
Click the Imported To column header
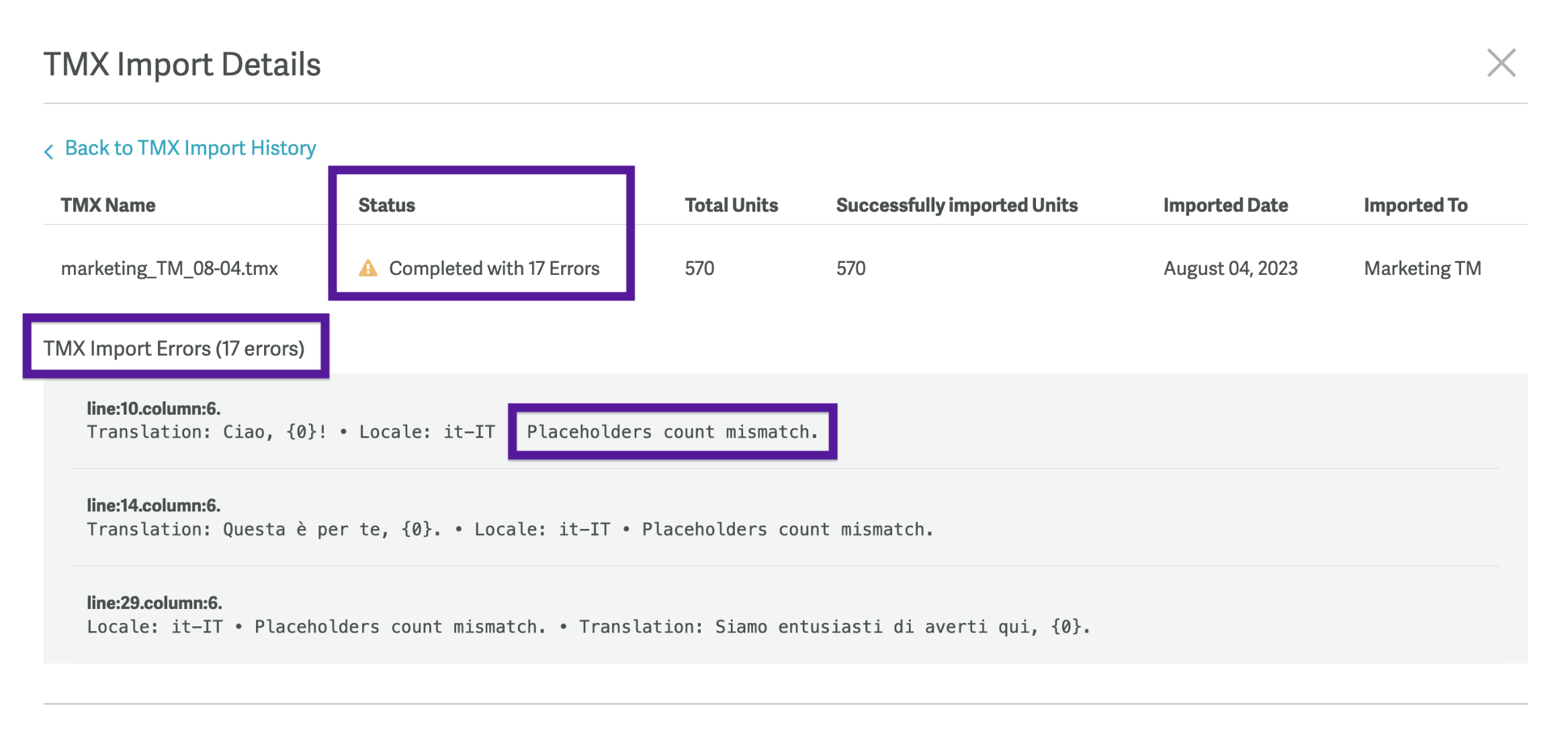click(x=1415, y=205)
